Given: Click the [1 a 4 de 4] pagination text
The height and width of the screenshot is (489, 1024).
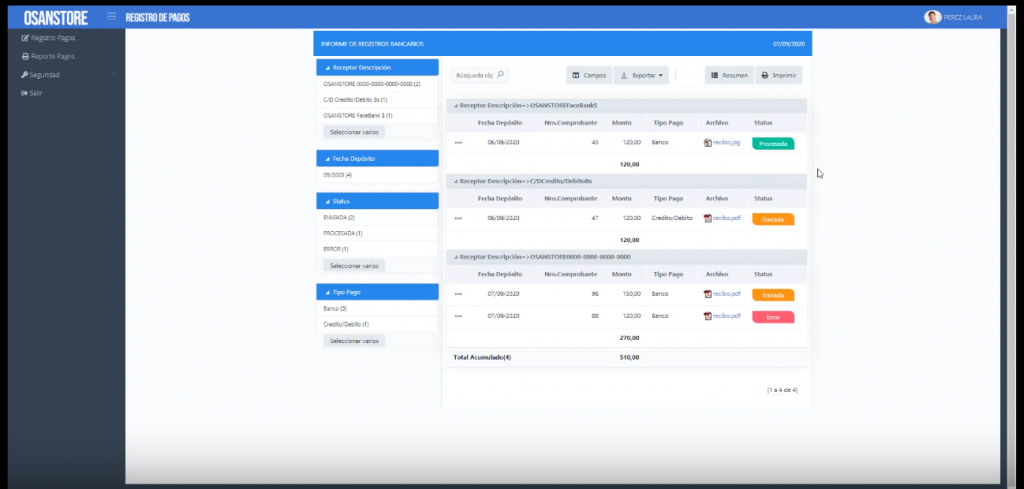Looking at the screenshot, I should point(782,390).
